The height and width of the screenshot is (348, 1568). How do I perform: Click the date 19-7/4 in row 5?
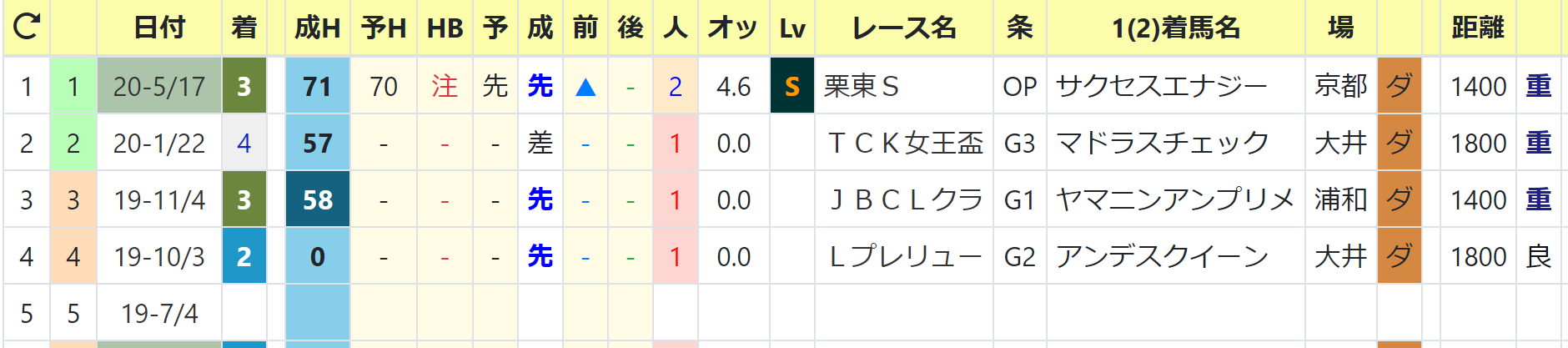tap(159, 314)
